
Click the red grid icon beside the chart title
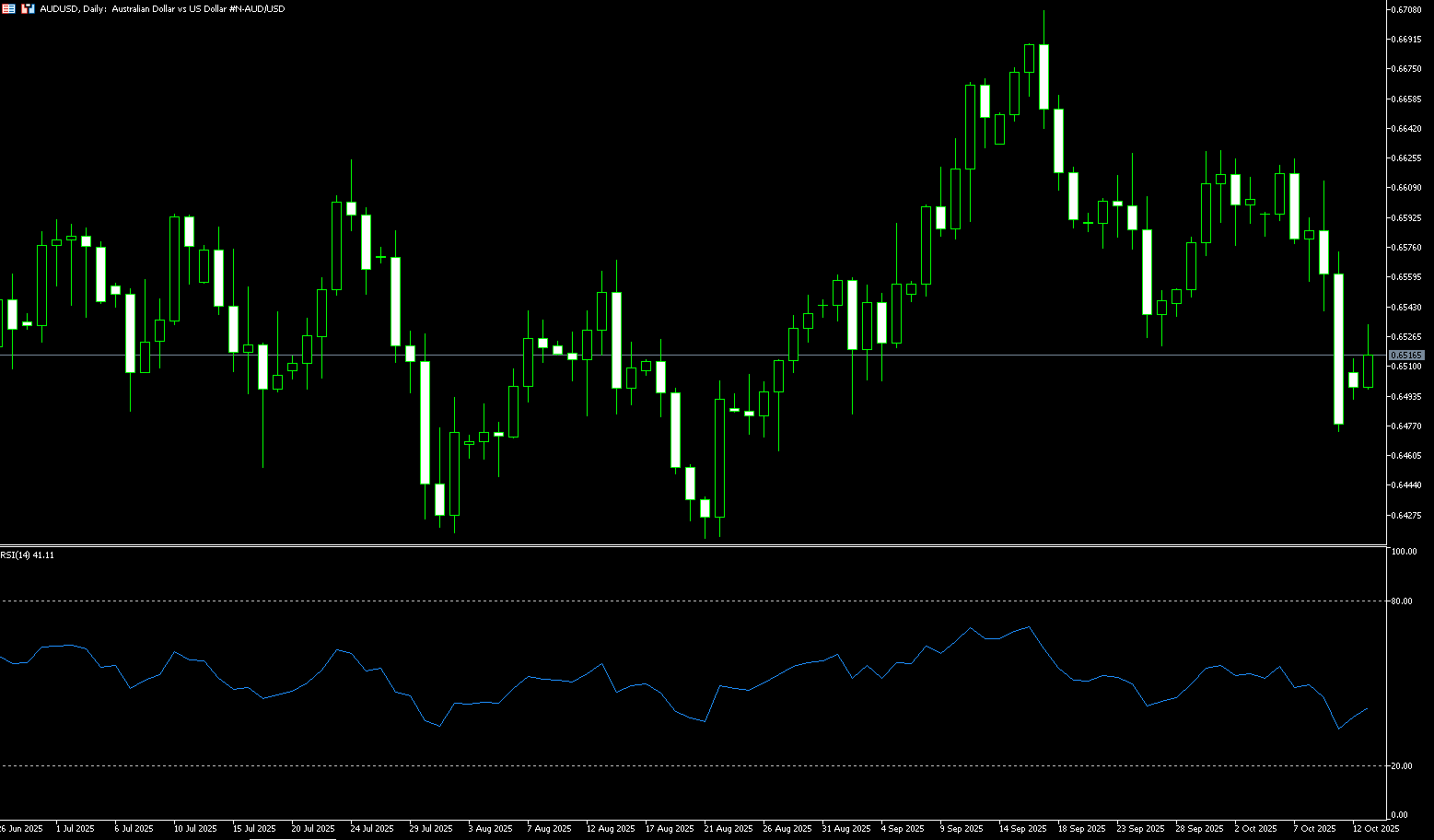tap(8, 8)
